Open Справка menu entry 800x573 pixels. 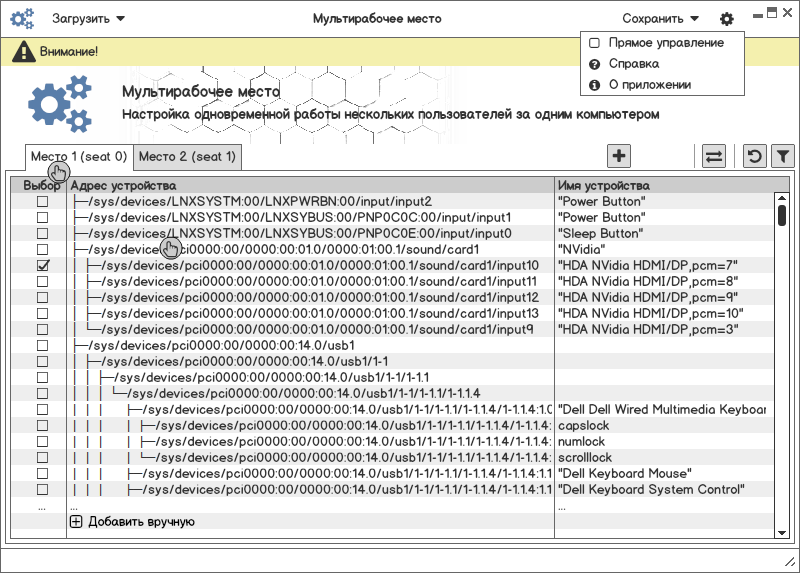pos(634,64)
